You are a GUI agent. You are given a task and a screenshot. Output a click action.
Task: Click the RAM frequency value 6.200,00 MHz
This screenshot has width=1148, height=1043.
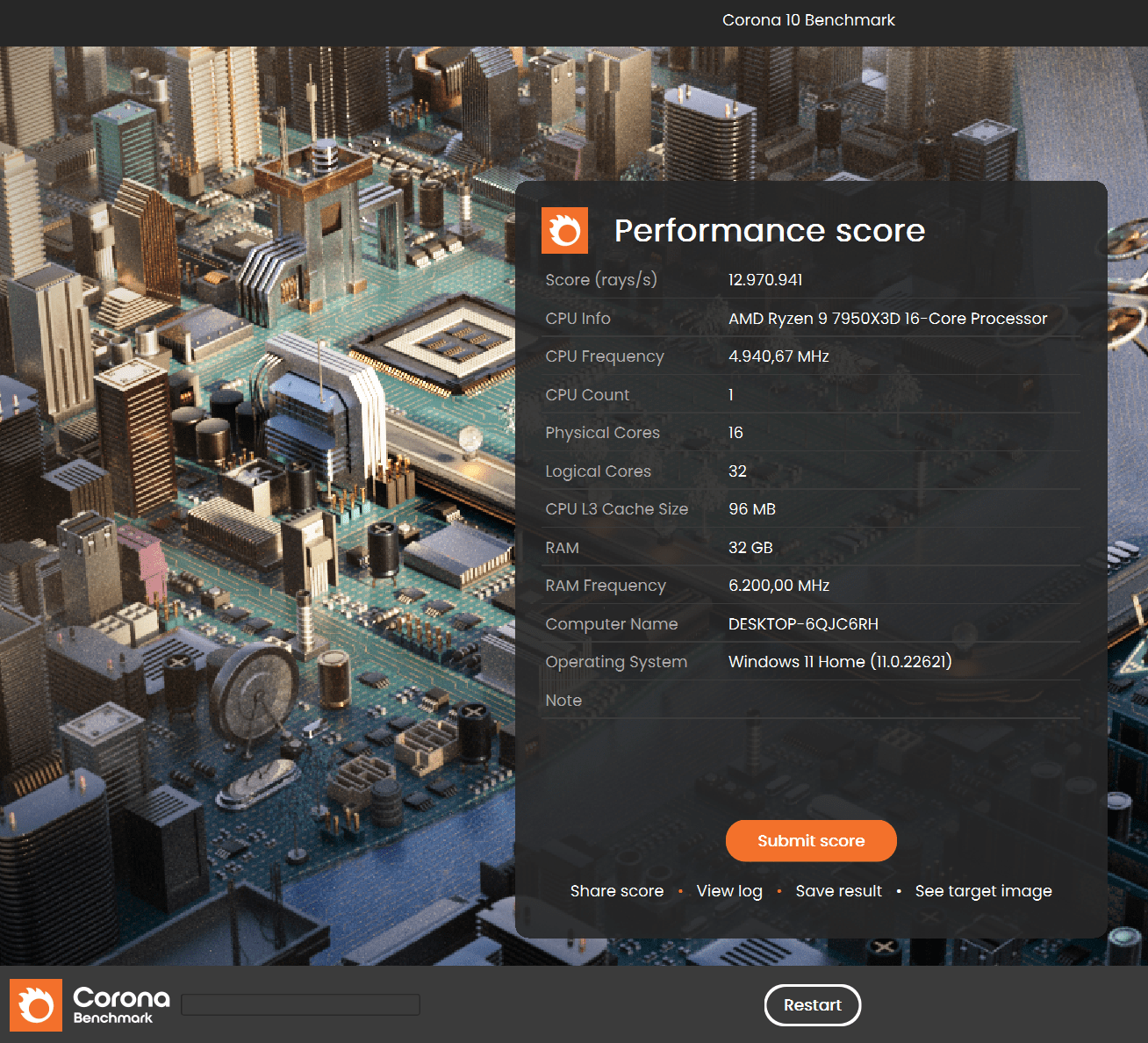[778, 586]
